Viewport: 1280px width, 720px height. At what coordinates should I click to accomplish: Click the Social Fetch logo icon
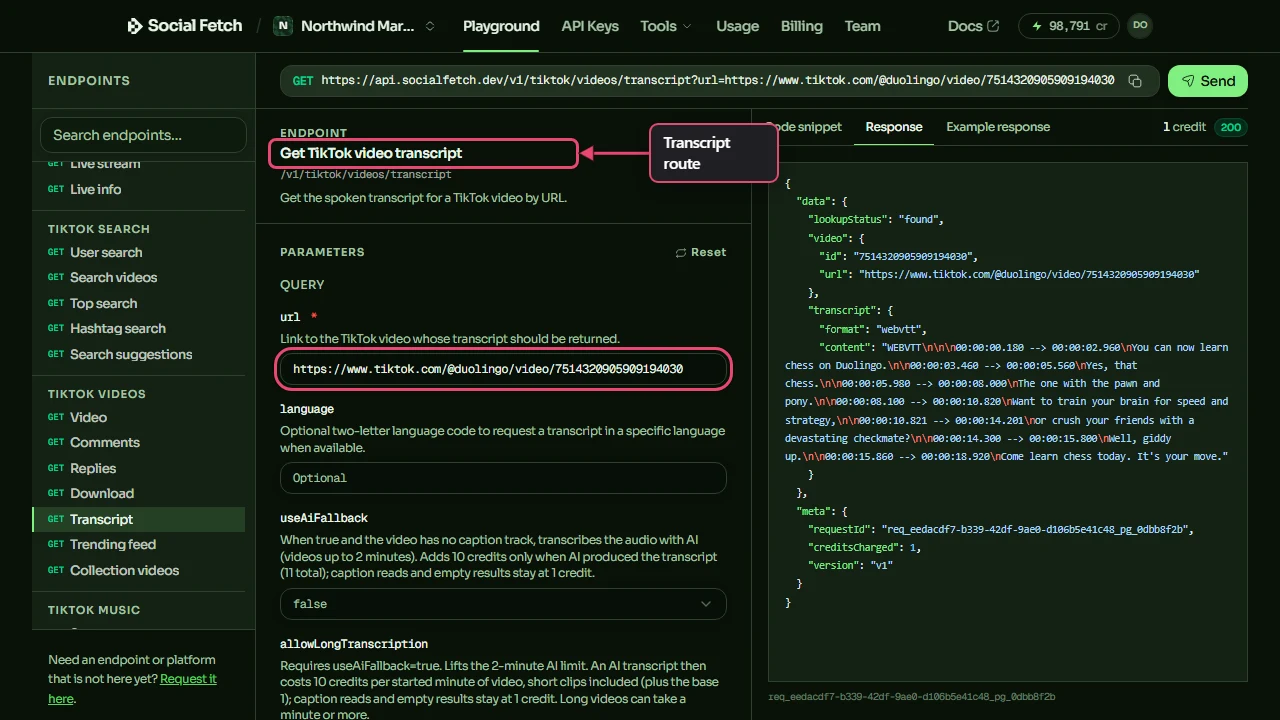(135, 26)
